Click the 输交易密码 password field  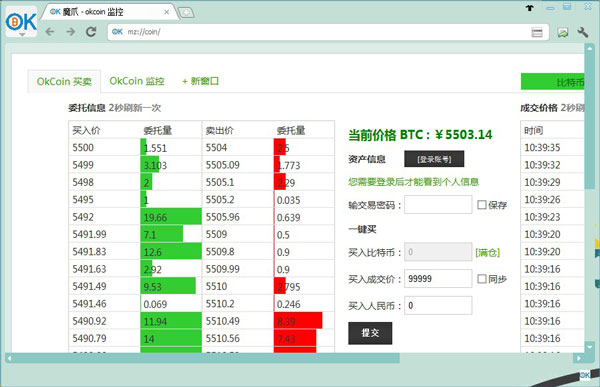point(438,205)
